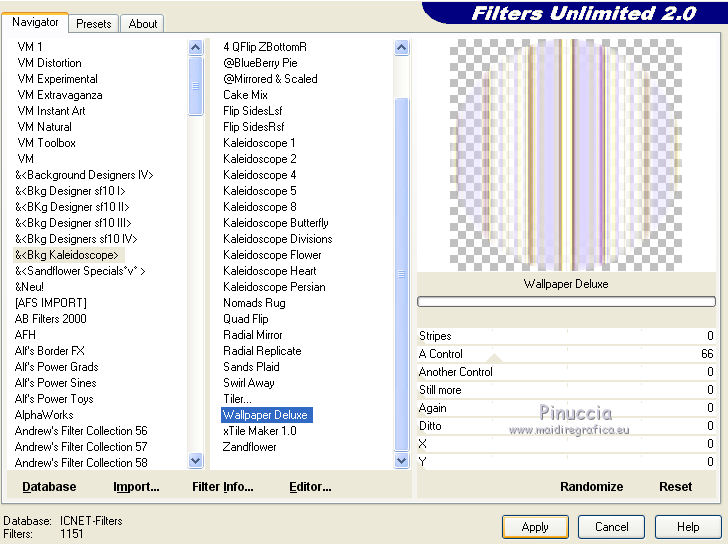Select Andrew's Filter Collection 57
Screen dimensions: 728x544
pyautogui.click(x=81, y=447)
